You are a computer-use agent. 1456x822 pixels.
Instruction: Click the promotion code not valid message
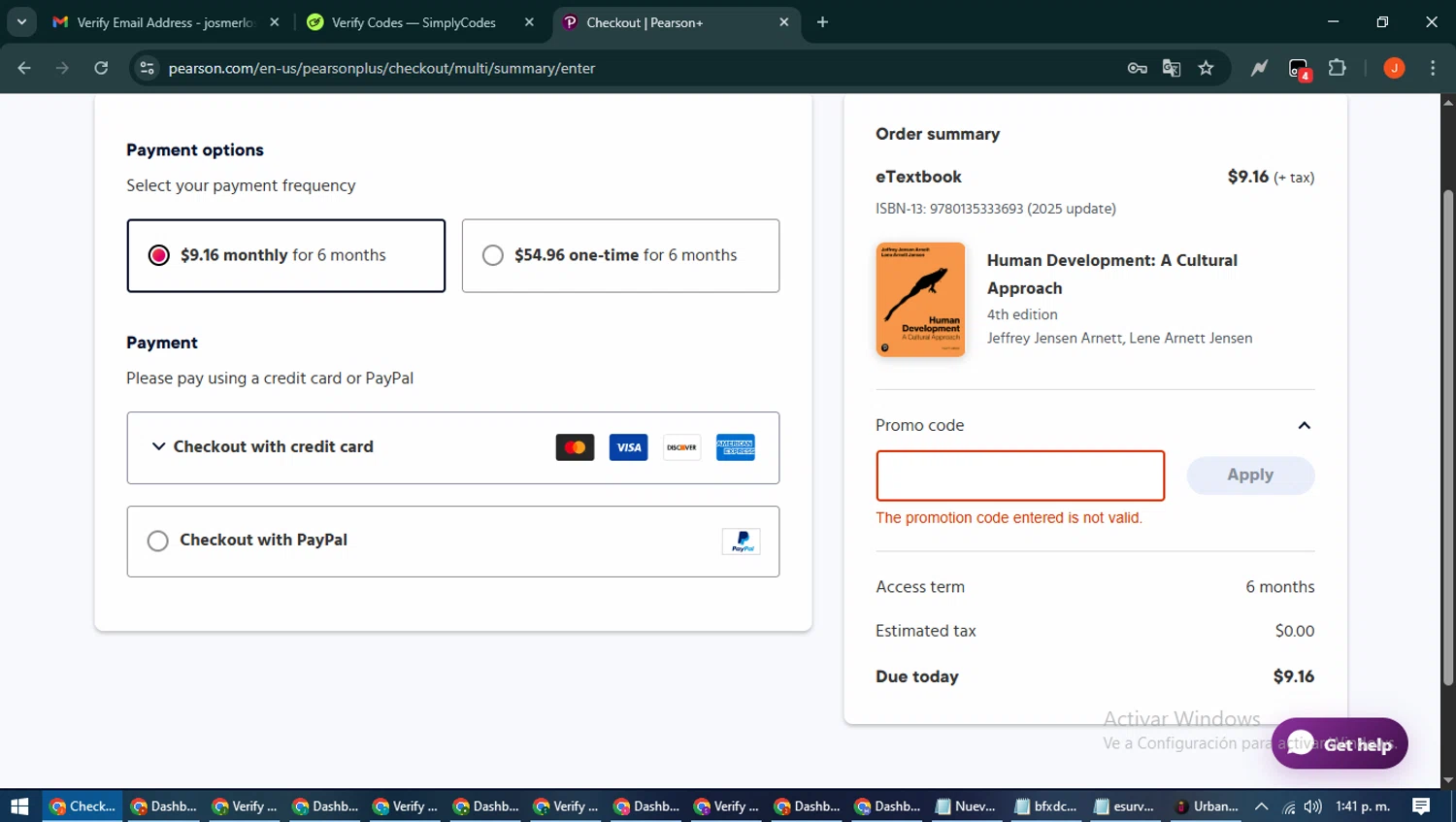coord(1009,518)
